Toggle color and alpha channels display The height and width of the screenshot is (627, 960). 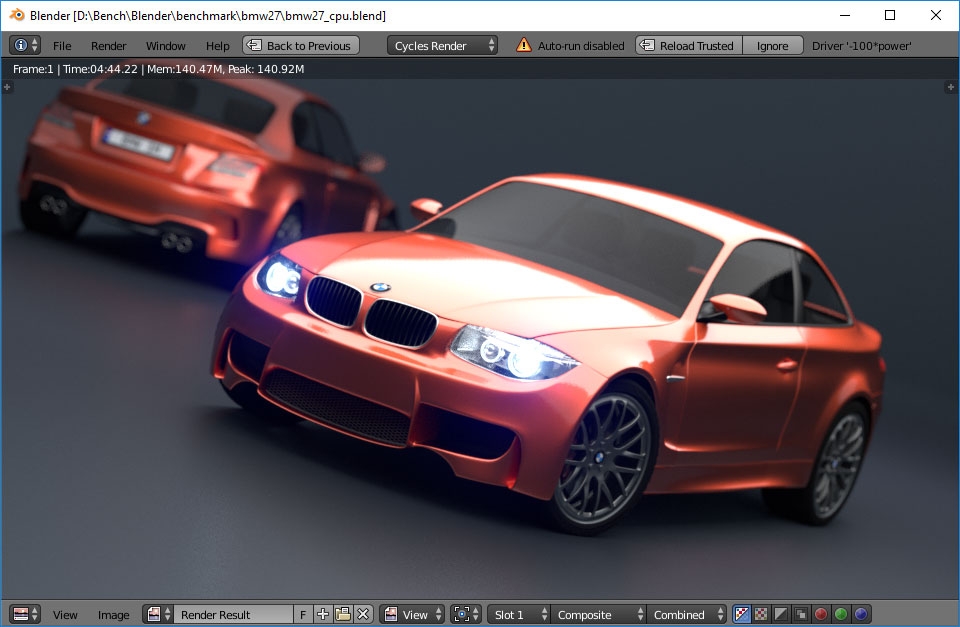click(741, 614)
